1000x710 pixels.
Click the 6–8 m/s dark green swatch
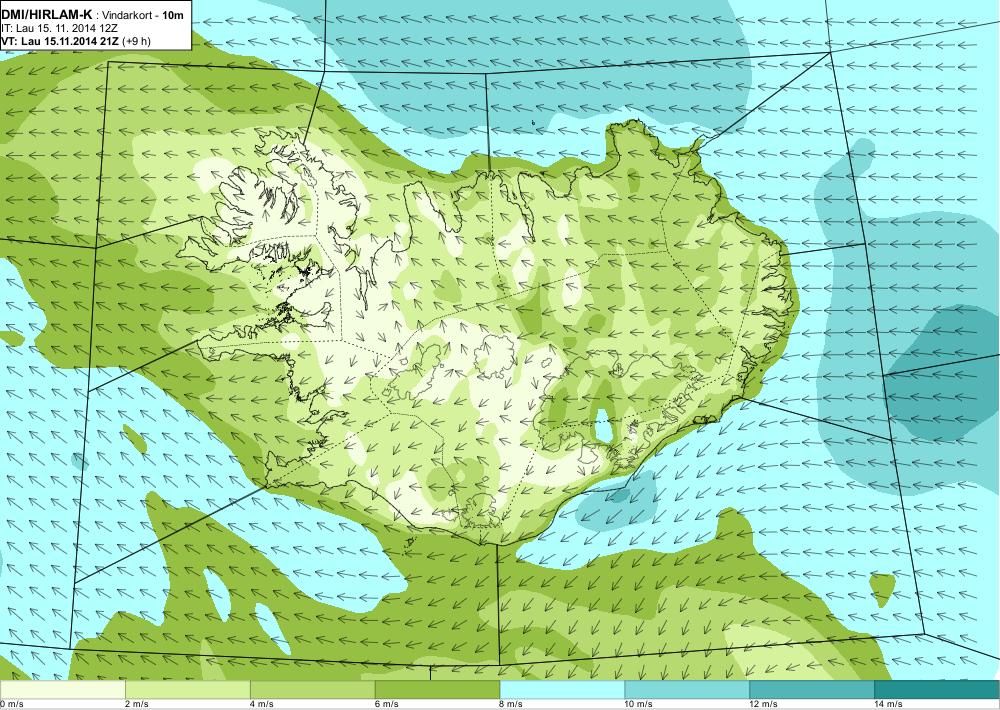(437, 690)
